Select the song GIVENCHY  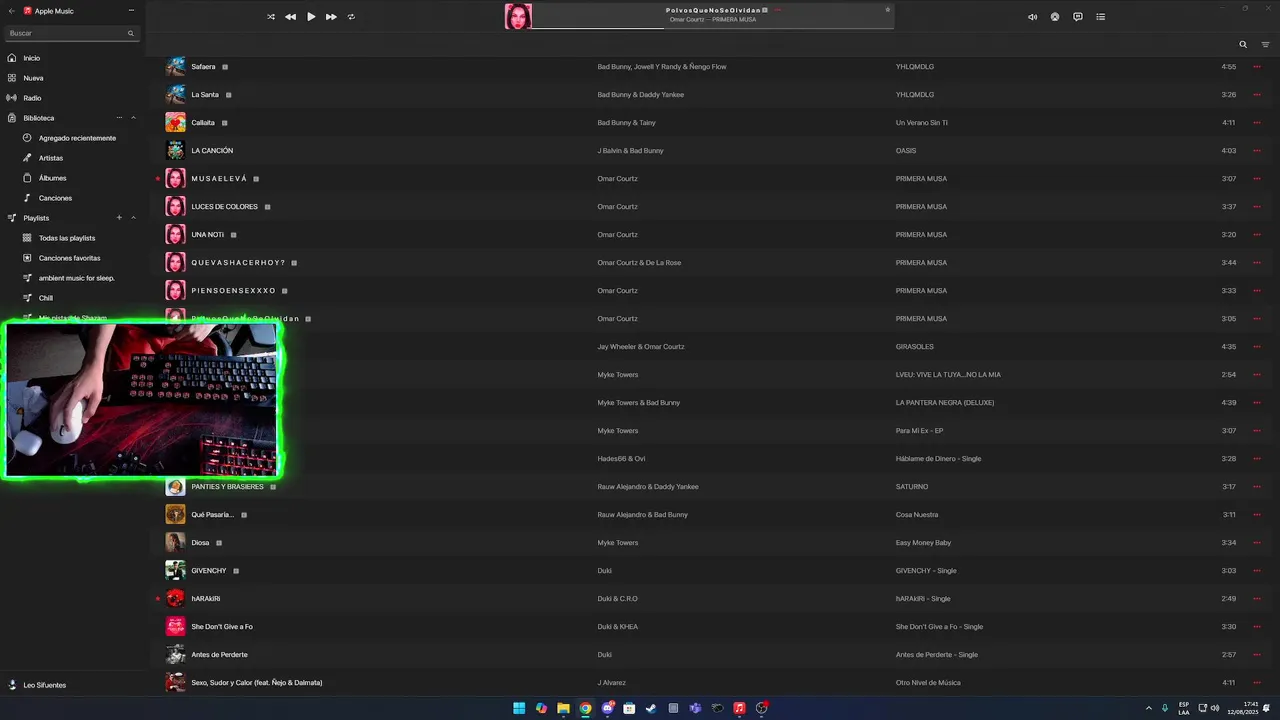point(209,571)
